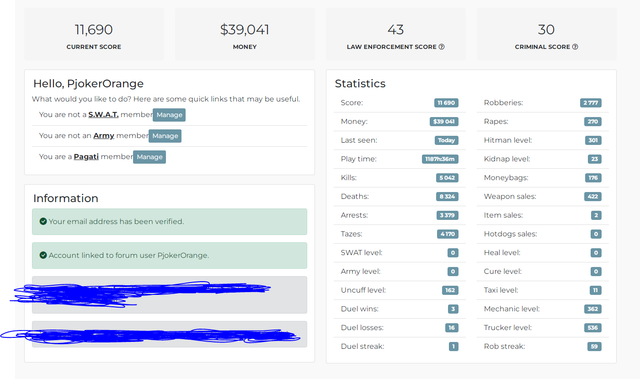Click the Rob streak badge 59

point(594,347)
